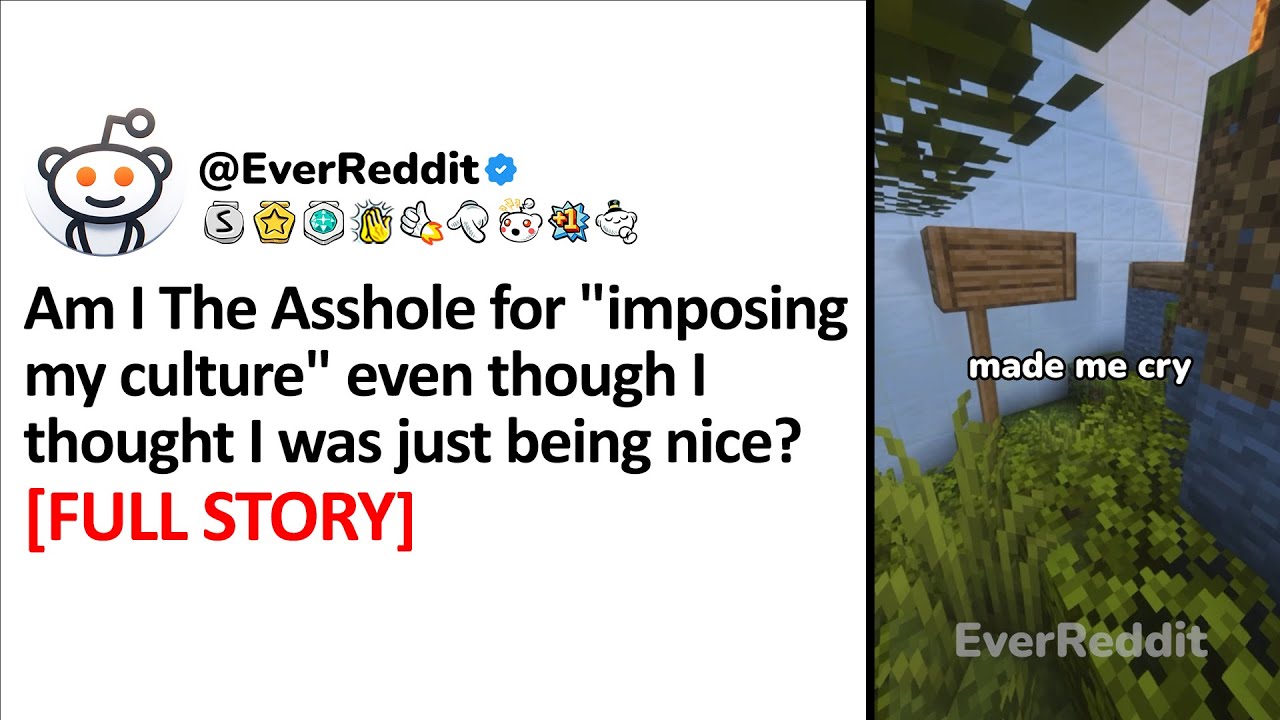
Task: Select the Gold star award
Action: [x=273, y=223]
